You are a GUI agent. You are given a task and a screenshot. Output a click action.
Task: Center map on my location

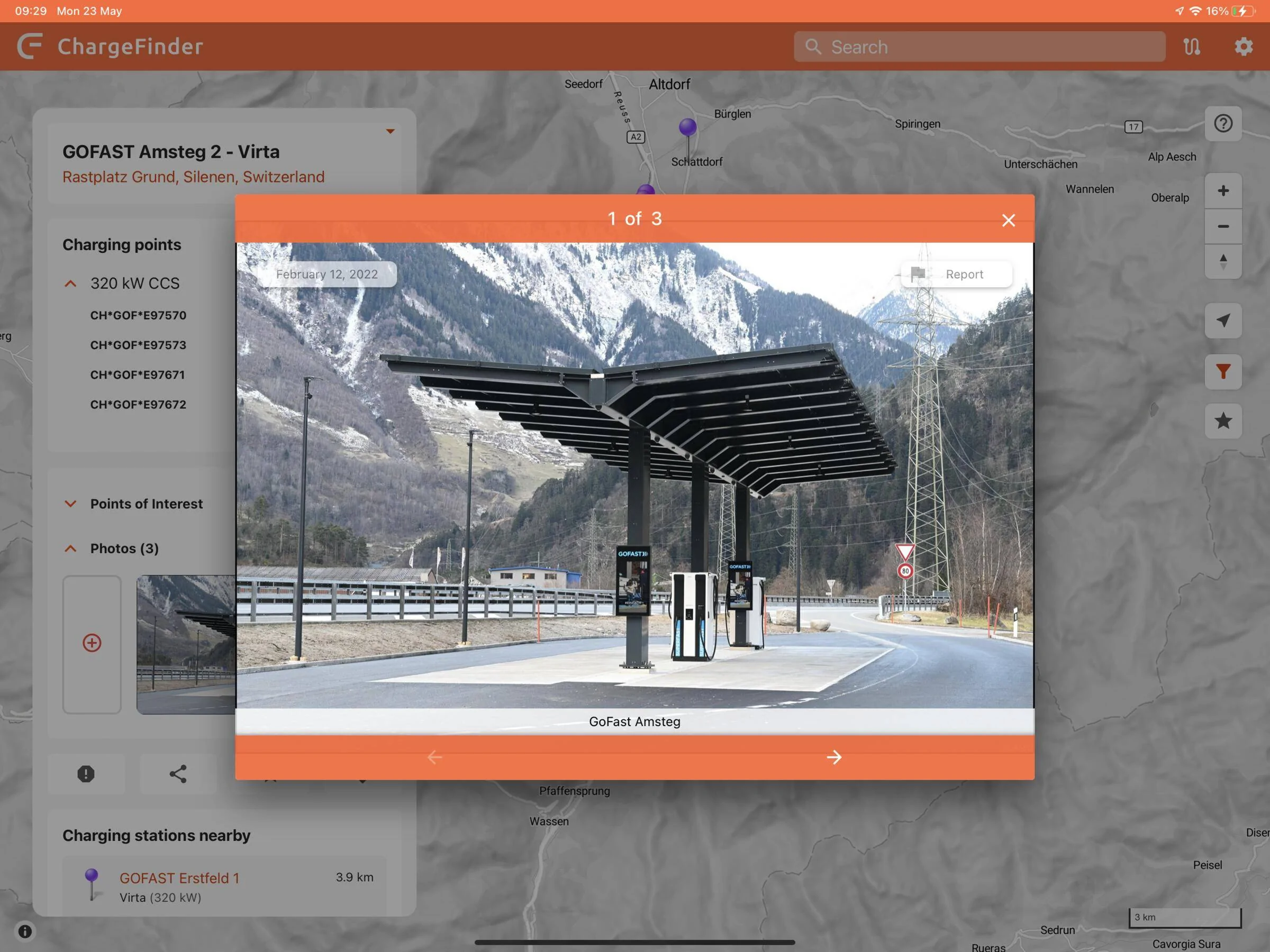point(1223,320)
